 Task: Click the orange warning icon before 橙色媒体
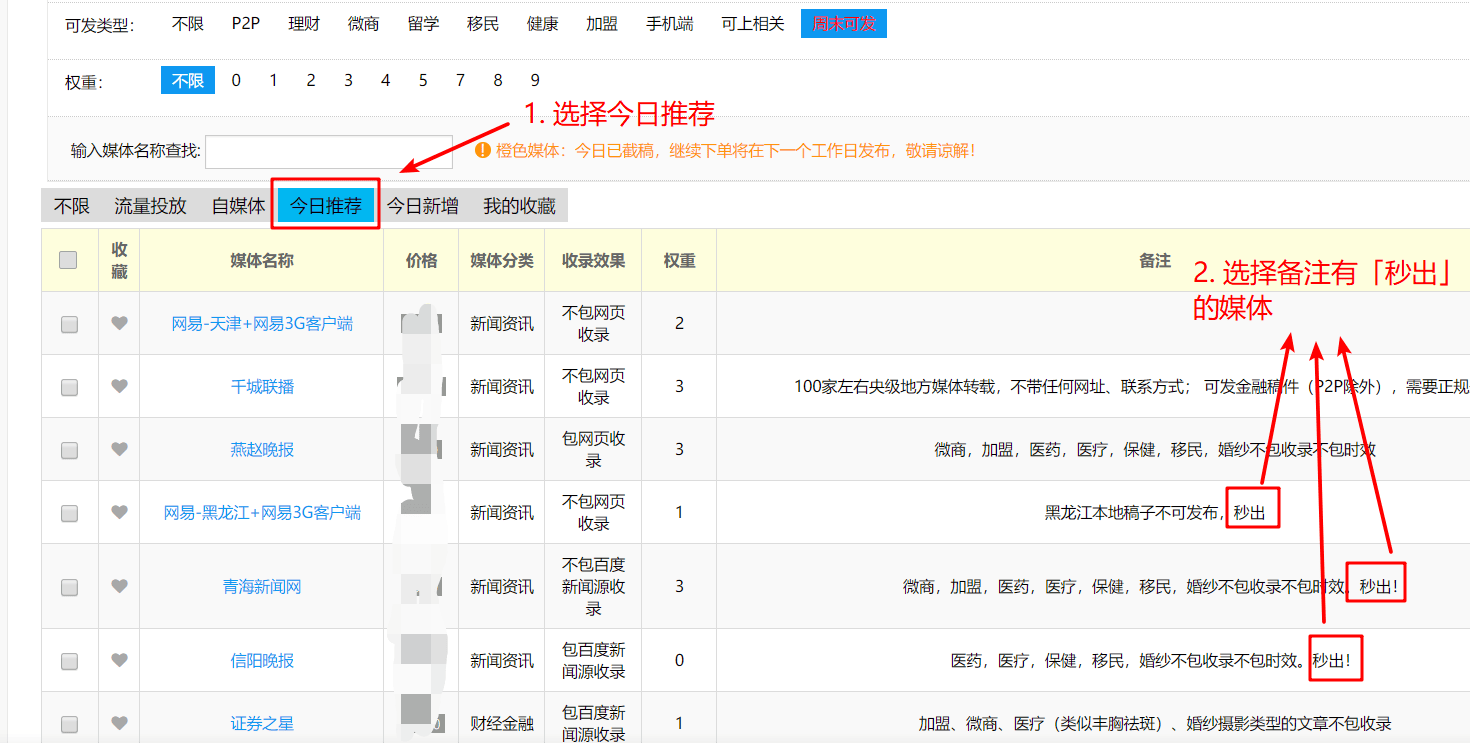click(483, 150)
